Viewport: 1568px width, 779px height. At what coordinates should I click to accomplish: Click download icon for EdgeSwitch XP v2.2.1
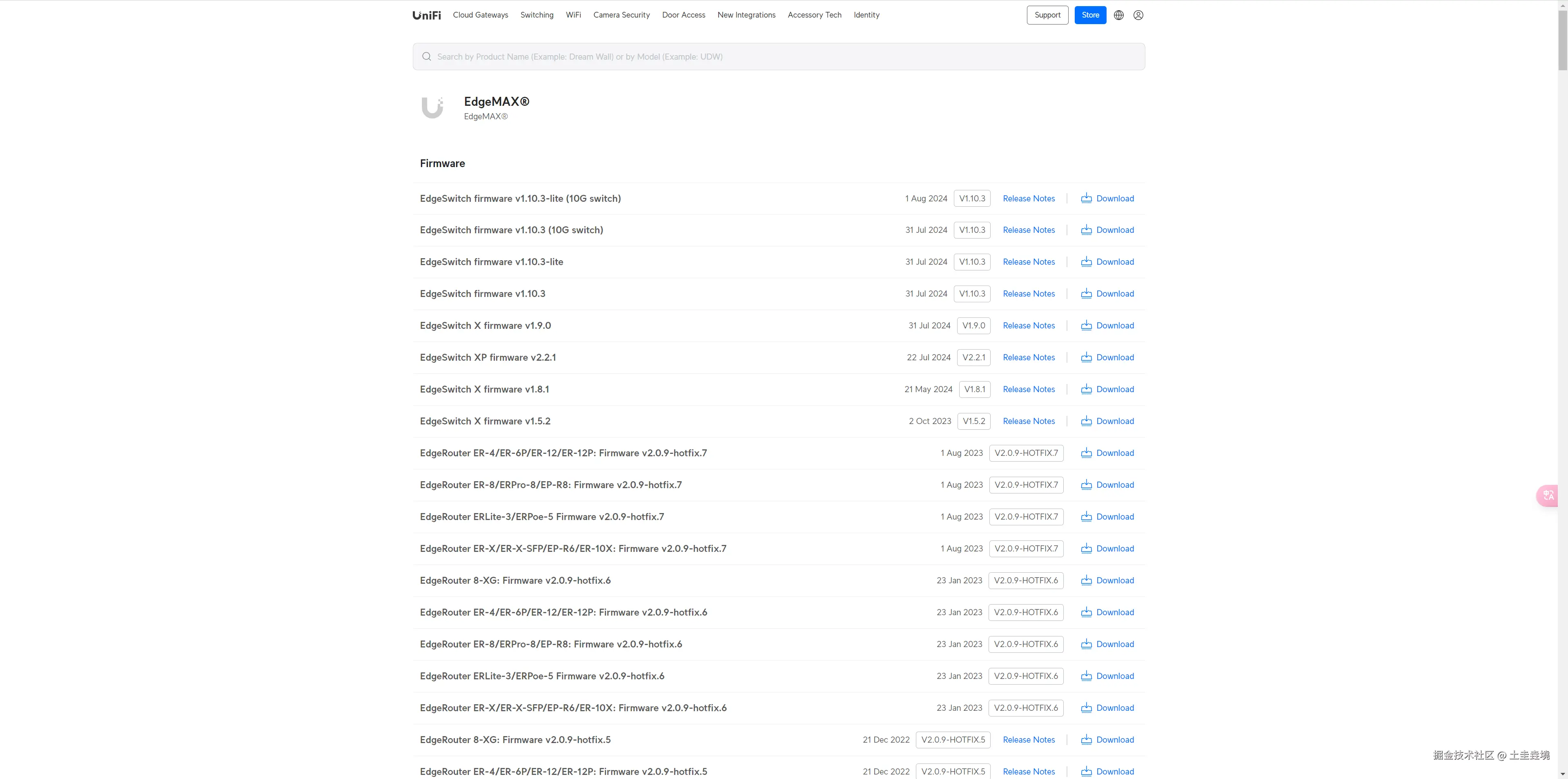coord(1086,357)
